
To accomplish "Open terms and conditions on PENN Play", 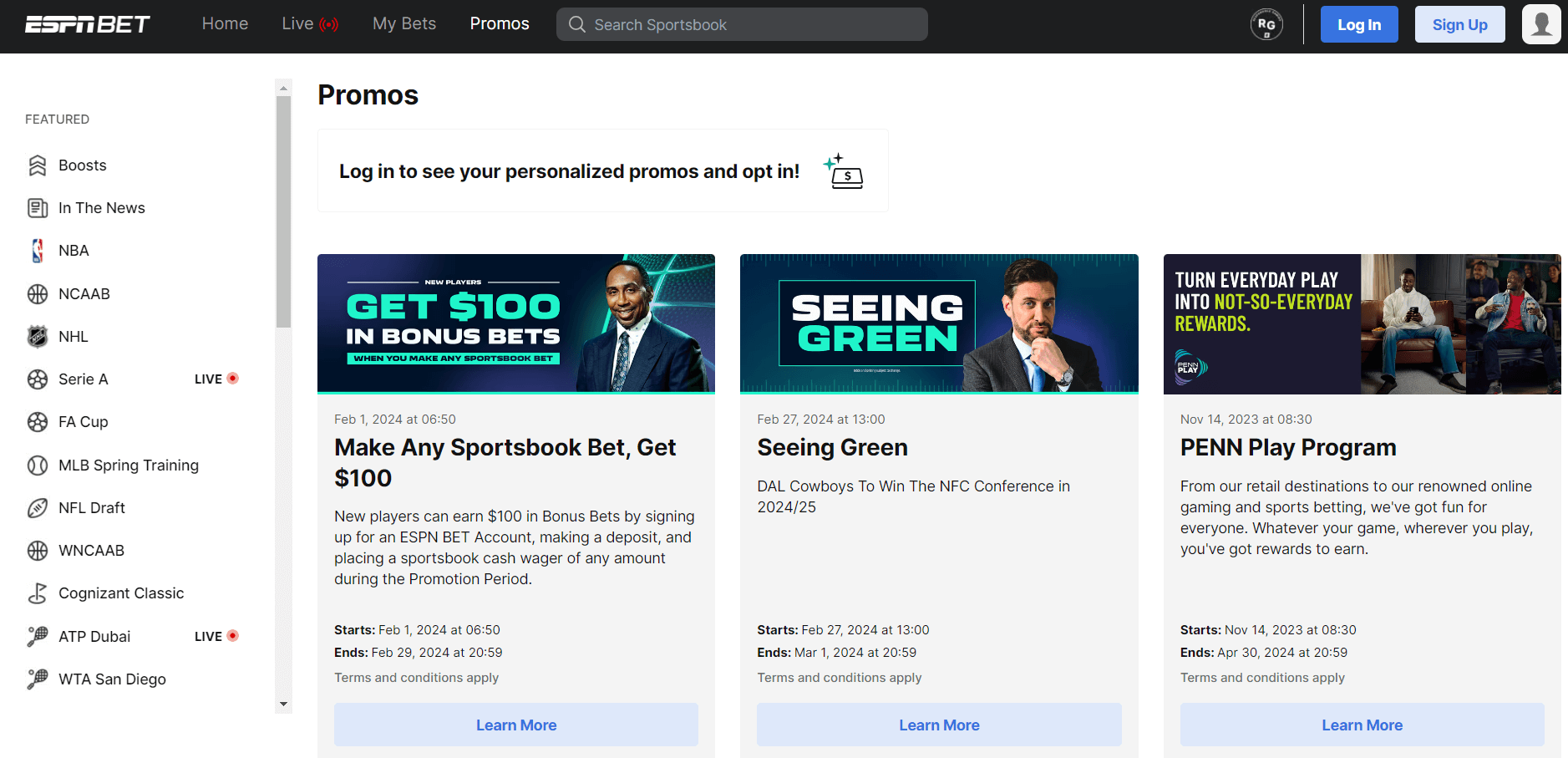I will tap(1262, 678).
